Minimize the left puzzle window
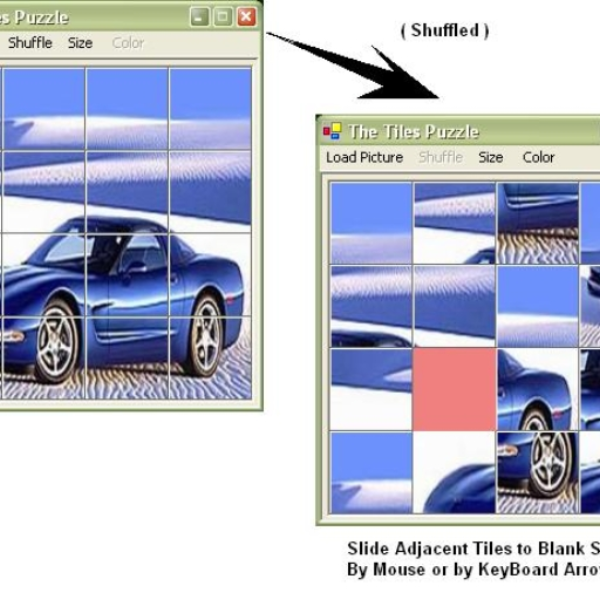This screenshot has height=600, width=600. pyautogui.click(x=200, y=17)
